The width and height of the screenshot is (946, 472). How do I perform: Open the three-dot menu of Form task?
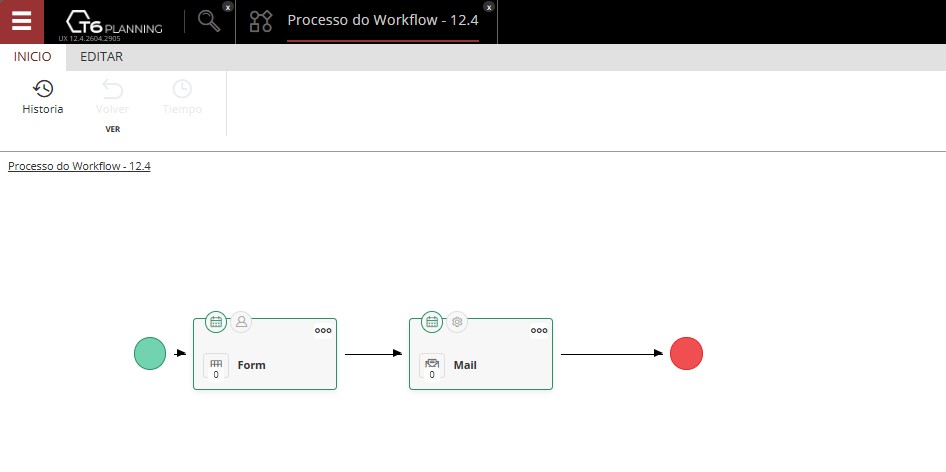pyautogui.click(x=323, y=331)
